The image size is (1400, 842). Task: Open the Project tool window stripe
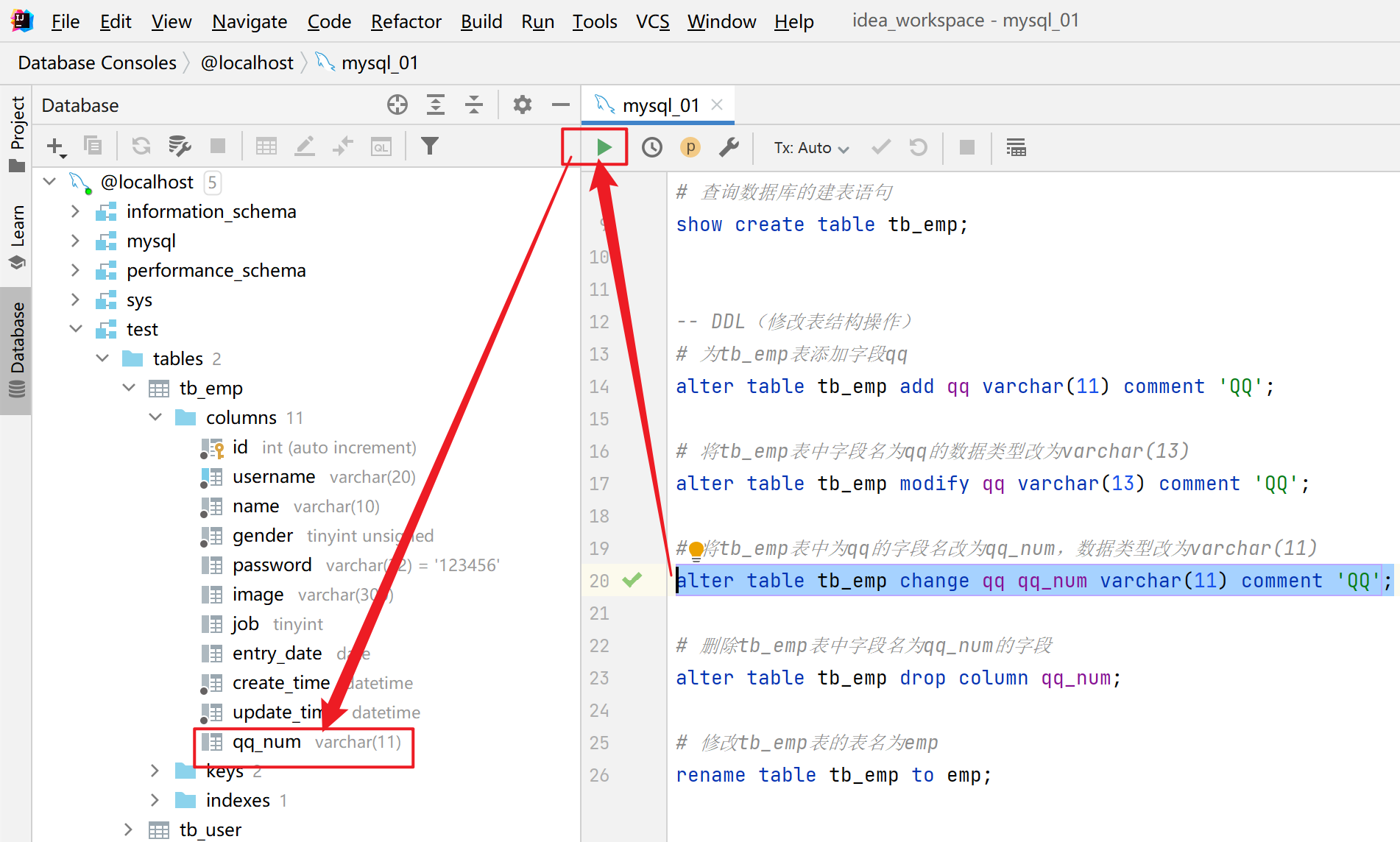tap(16, 134)
